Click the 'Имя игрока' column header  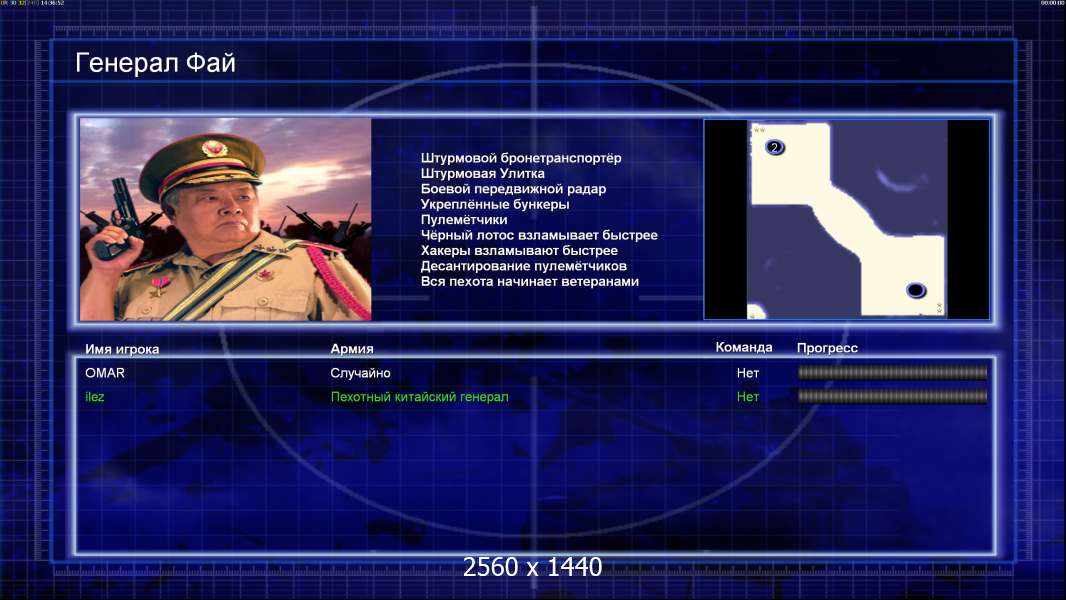[x=122, y=349]
